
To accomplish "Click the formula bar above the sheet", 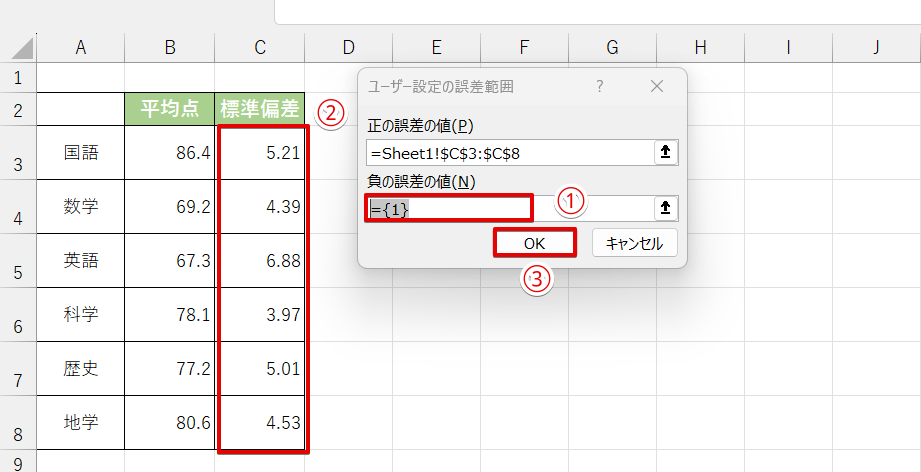I will pos(596,11).
